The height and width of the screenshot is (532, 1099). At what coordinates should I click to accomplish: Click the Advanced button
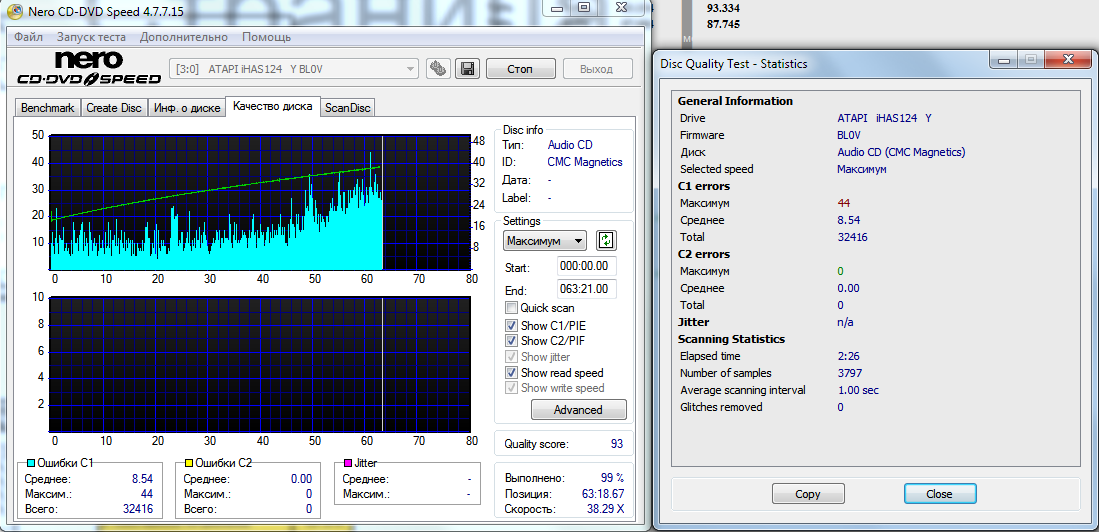[578, 410]
